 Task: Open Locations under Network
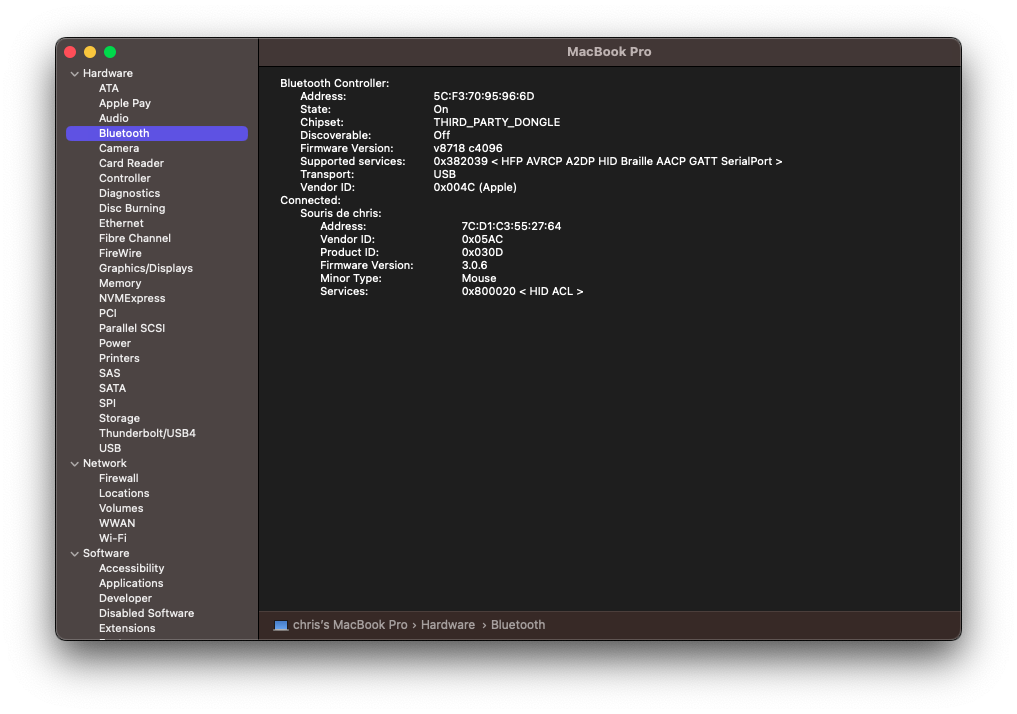click(x=124, y=493)
